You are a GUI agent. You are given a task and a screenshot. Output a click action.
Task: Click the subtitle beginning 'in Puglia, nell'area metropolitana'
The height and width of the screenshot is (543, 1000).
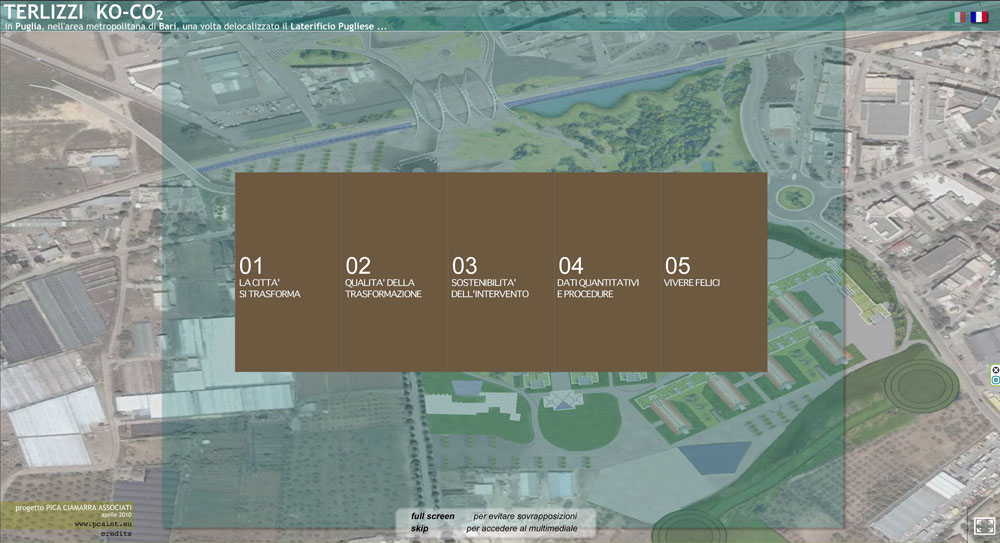coord(195,27)
